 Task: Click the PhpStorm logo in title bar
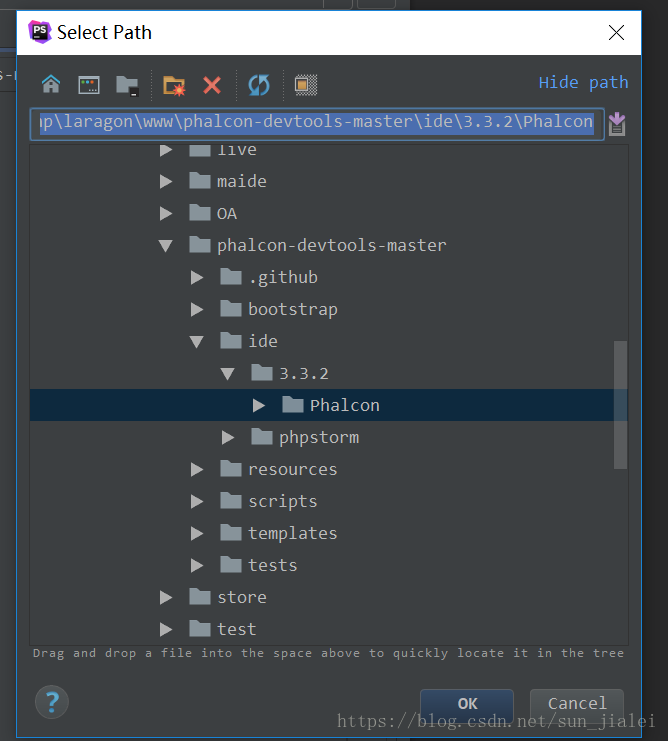pyautogui.click(x=40, y=32)
